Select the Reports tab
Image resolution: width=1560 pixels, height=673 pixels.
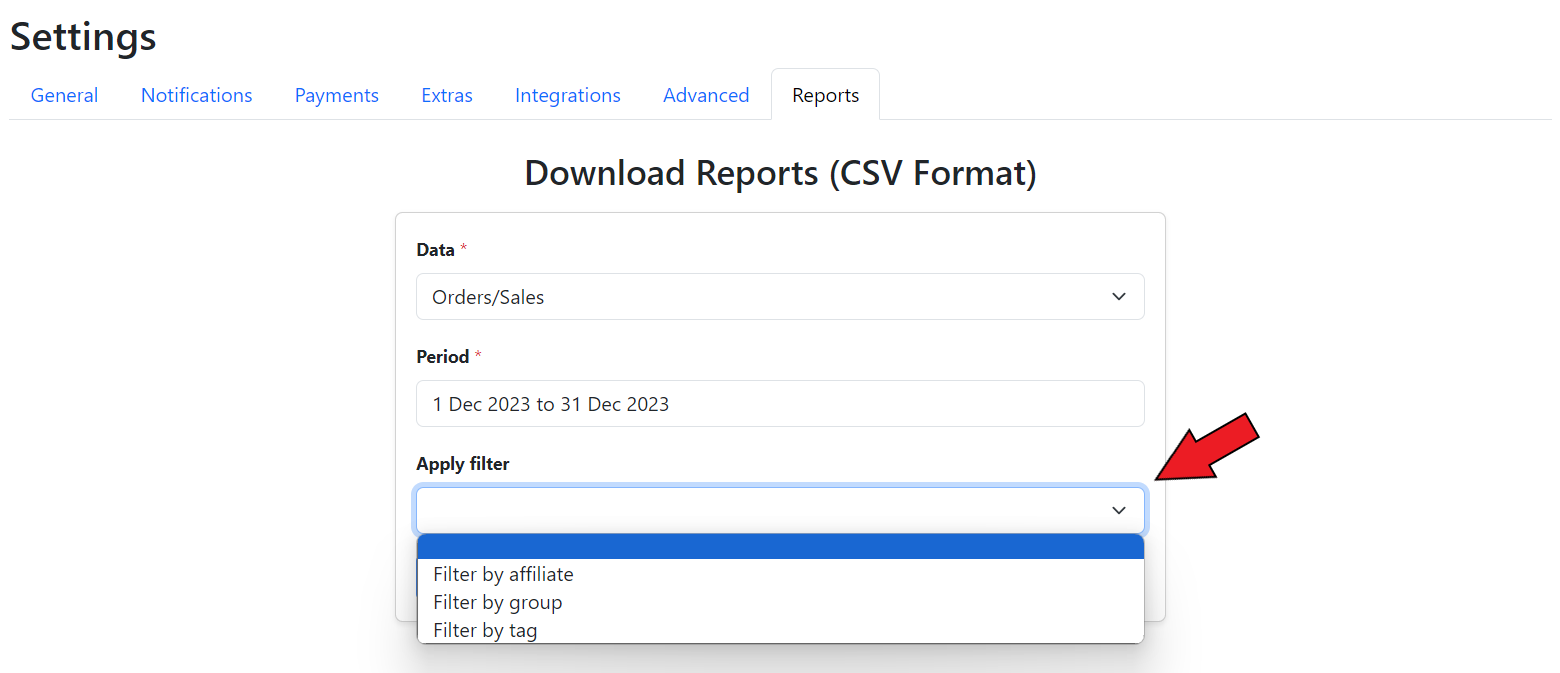pyautogui.click(x=825, y=96)
